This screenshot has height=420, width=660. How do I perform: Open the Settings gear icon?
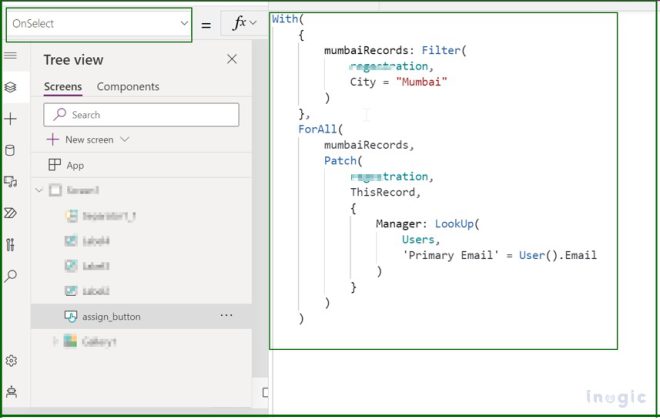click(x=11, y=361)
